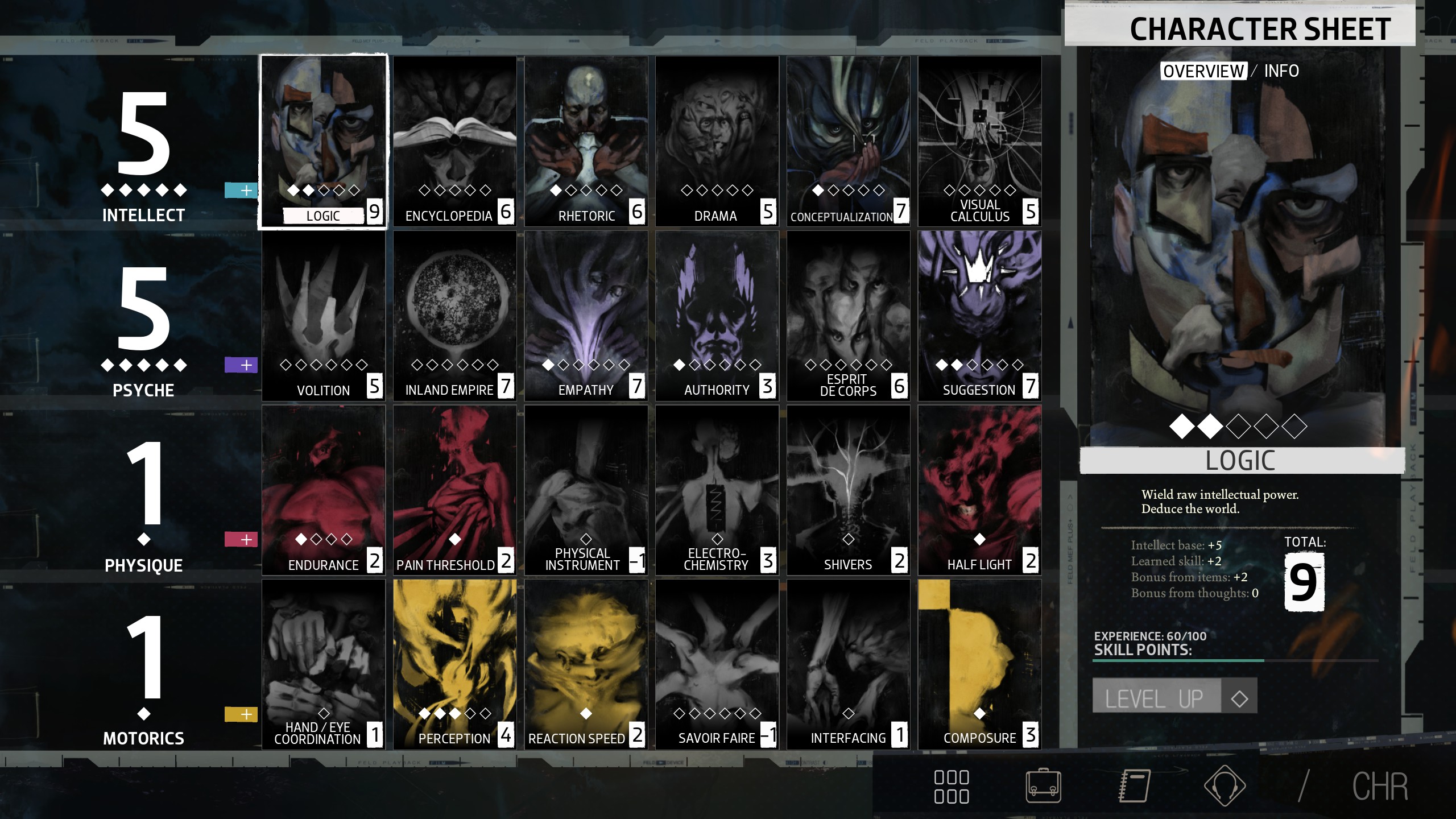Screen dimensions: 1456x819
Task: Click the Character Sheet header title
Action: pos(1260,29)
